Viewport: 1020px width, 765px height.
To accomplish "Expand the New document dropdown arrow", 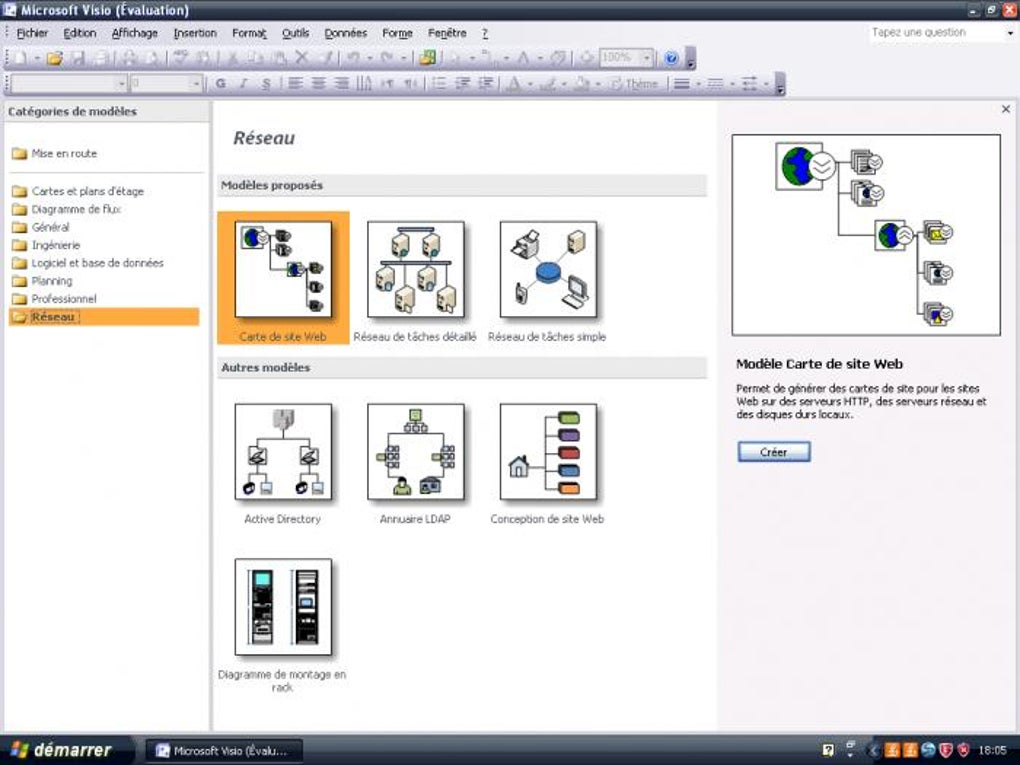I will (x=37, y=59).
